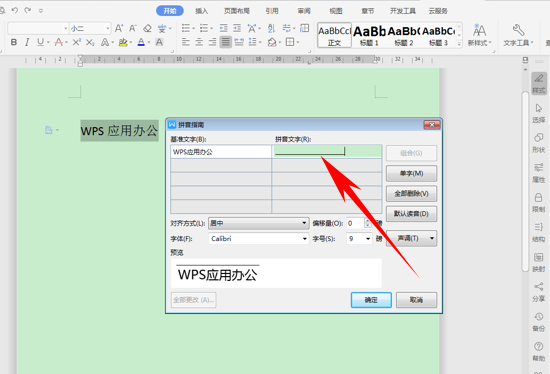Click the 拼音文字 input cell
550x374 pixels.
[x=327, y=152]
